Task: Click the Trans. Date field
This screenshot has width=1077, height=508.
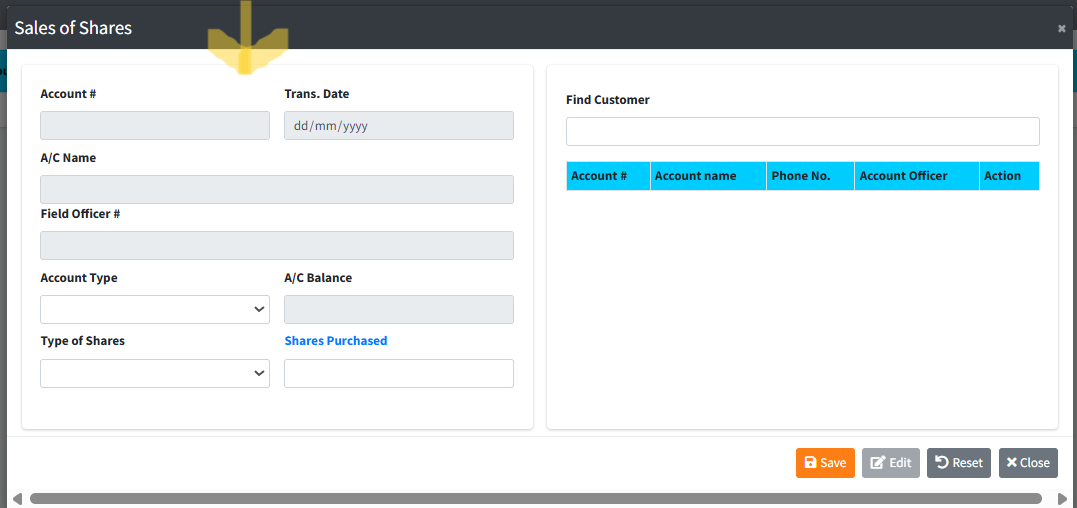Action: tap(398, 126)
